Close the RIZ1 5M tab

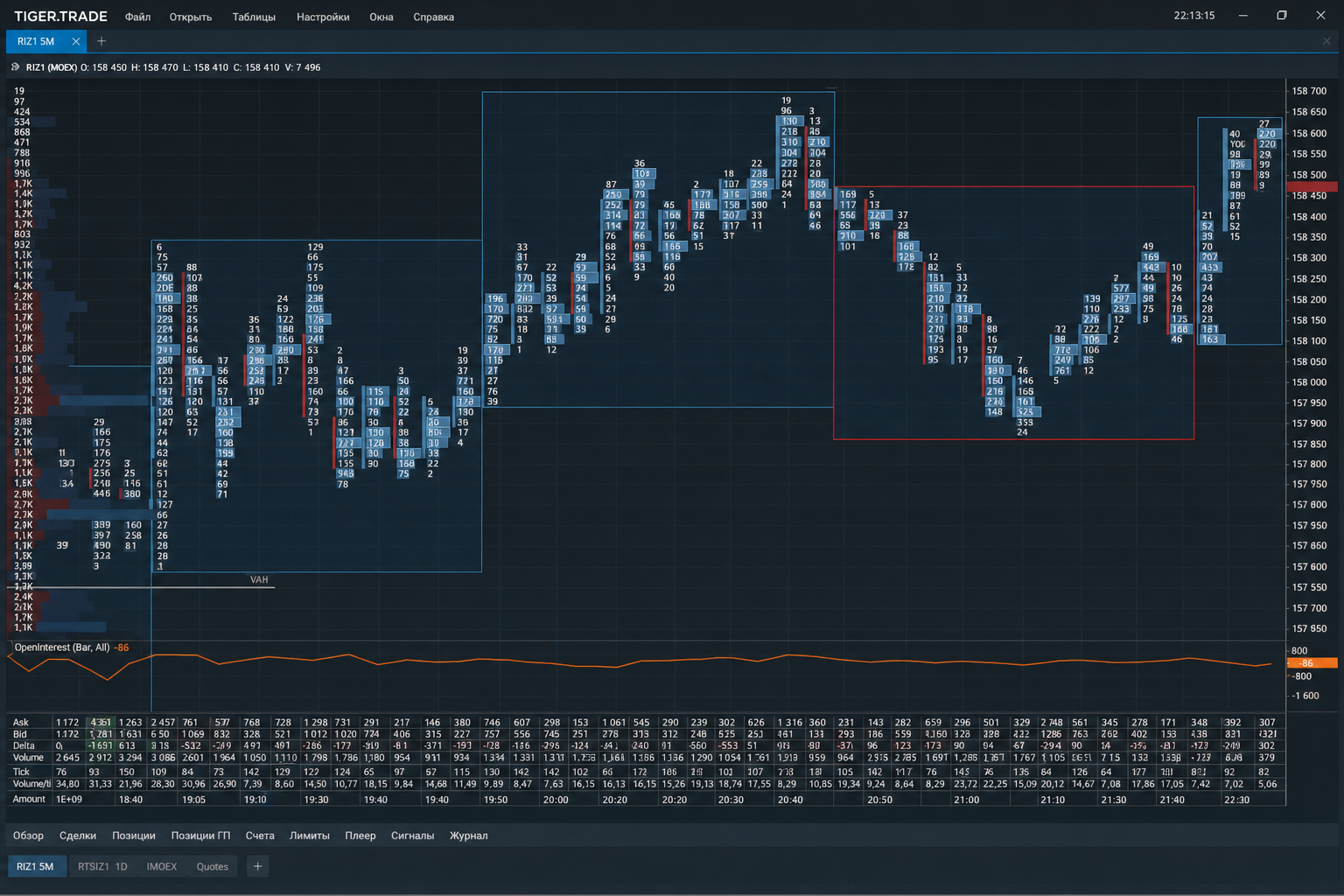click(x=76, y=41)
